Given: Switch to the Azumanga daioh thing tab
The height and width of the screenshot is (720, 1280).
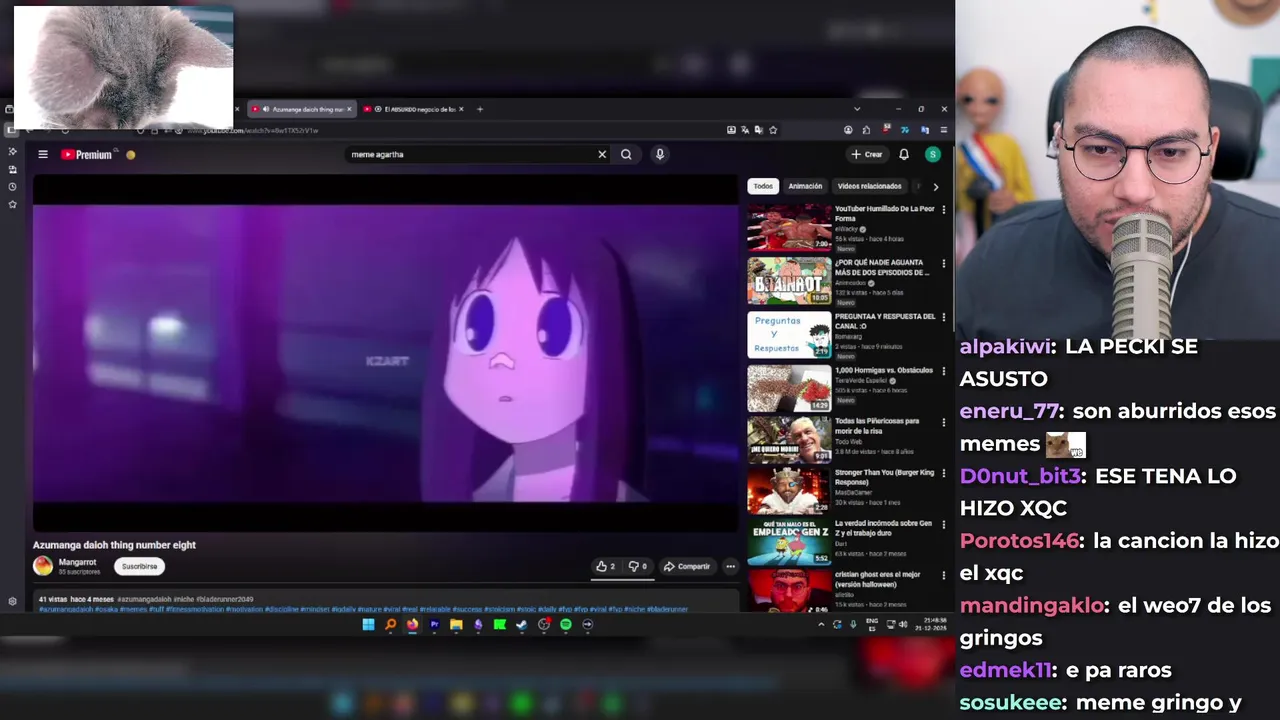Looking at the screenshot, I should 300,109.
